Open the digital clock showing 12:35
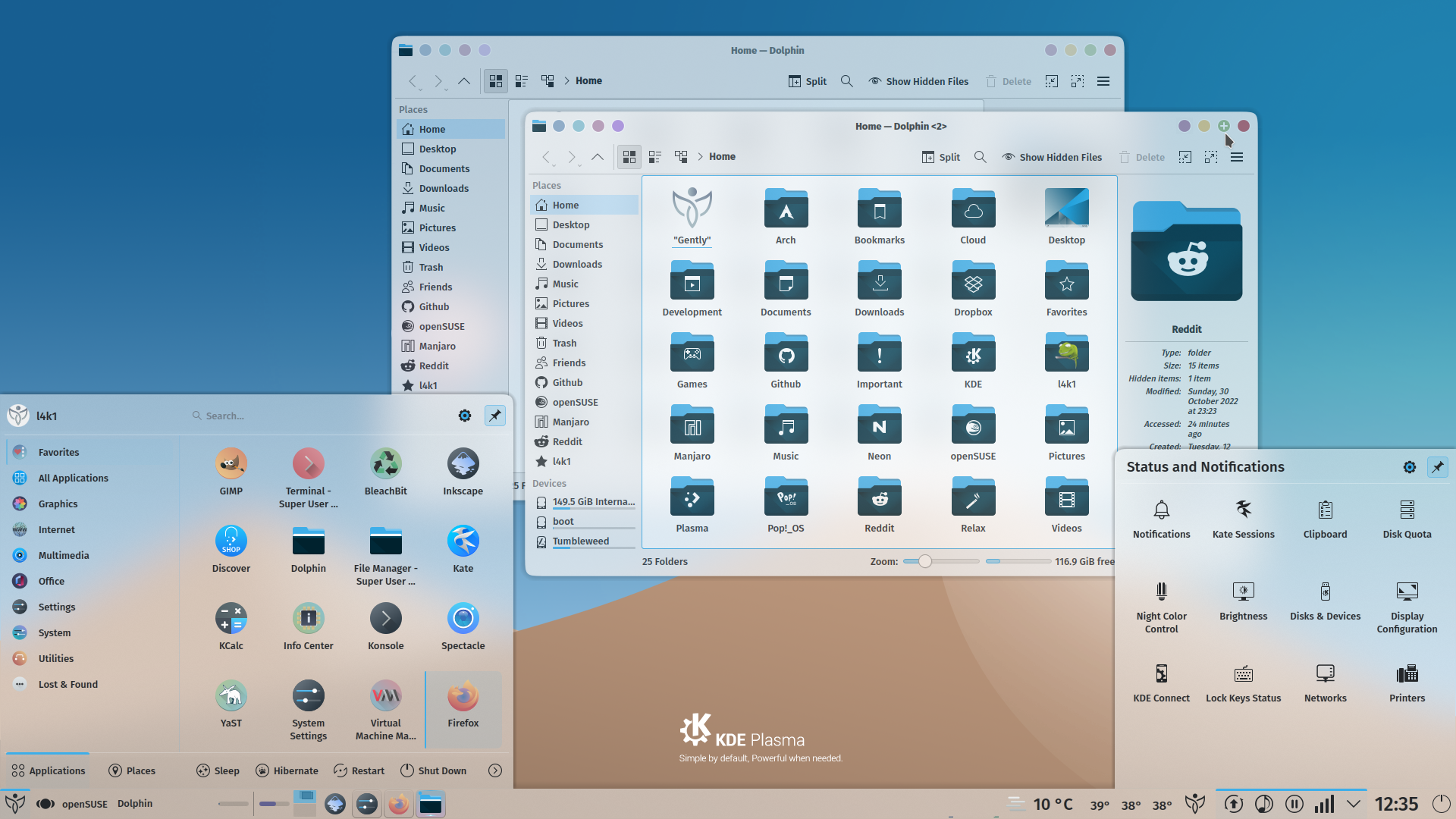This screenshot has height=819, width=1456. [x=1396, y=804]
